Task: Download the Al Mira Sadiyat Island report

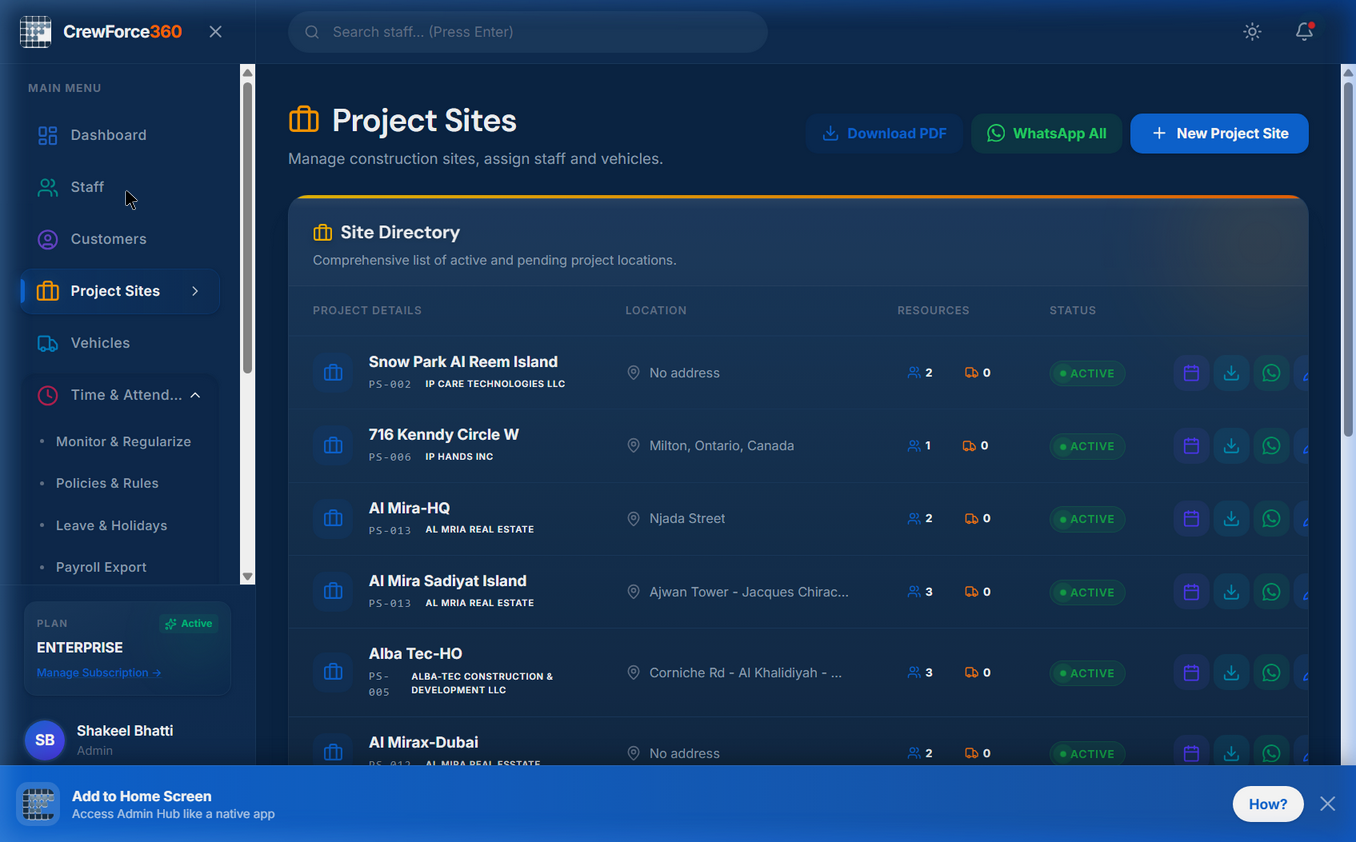Action: tap(1231, 592)
